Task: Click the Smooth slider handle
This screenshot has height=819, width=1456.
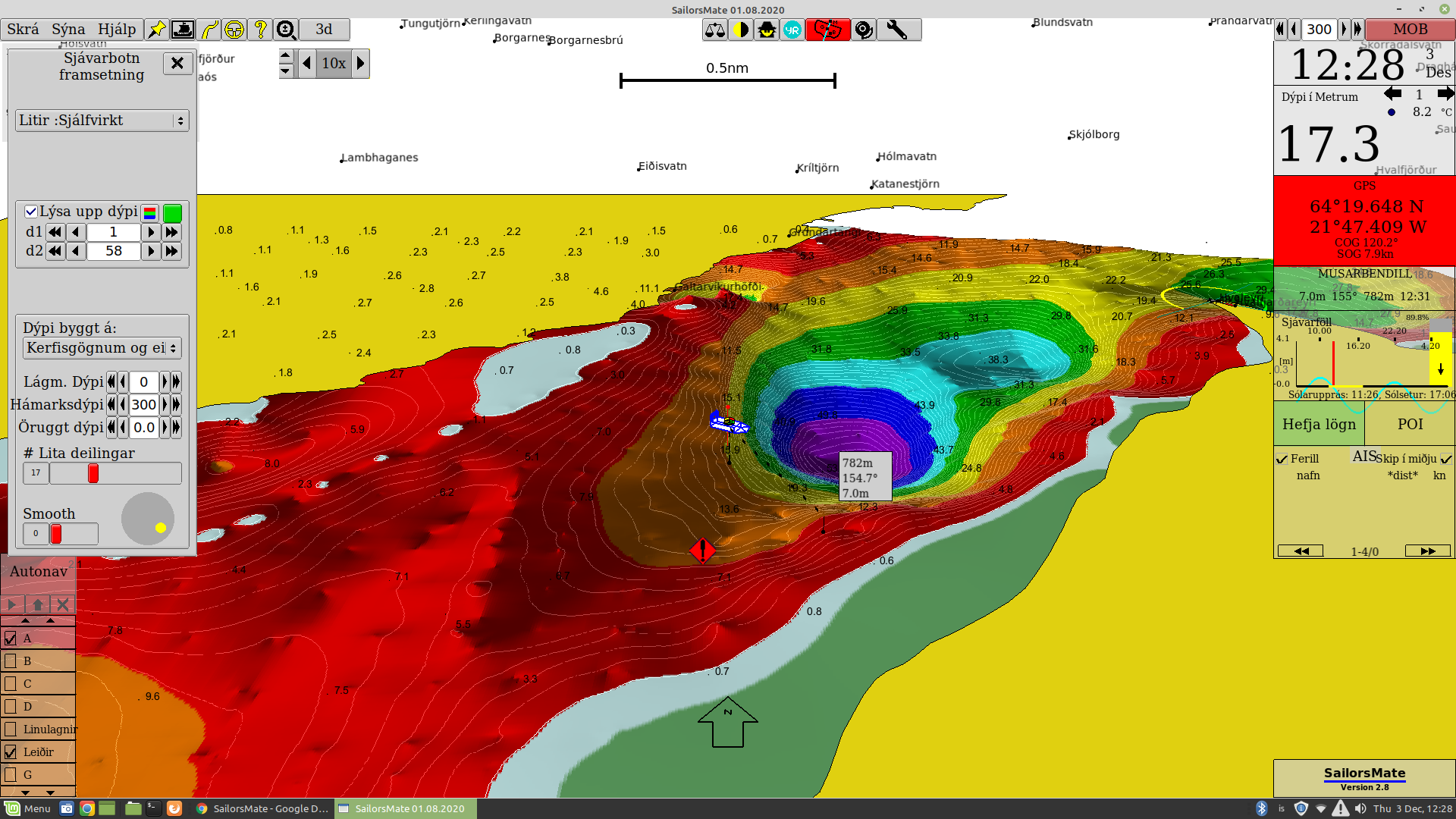Action: [x=56, y=534]
